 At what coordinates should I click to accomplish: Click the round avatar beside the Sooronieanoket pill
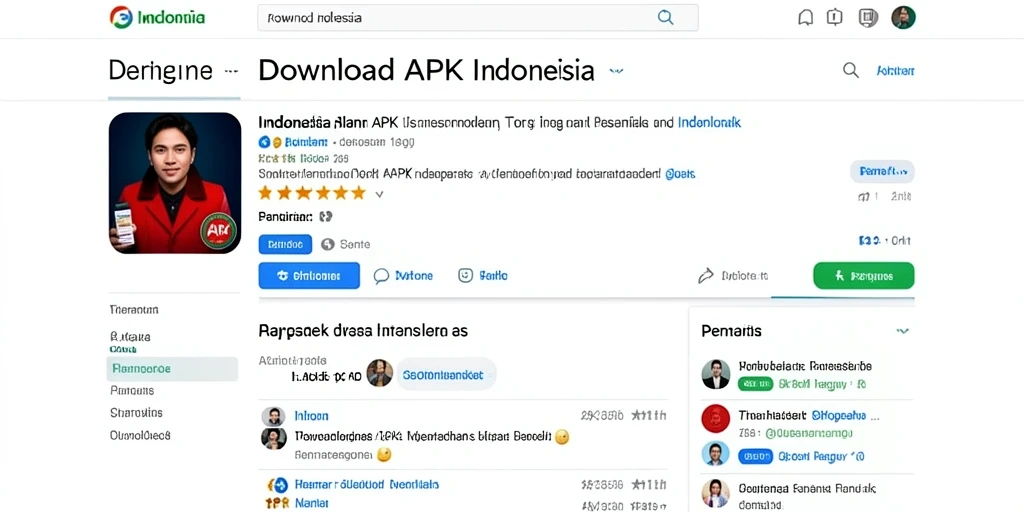click(x=379, y=373)
